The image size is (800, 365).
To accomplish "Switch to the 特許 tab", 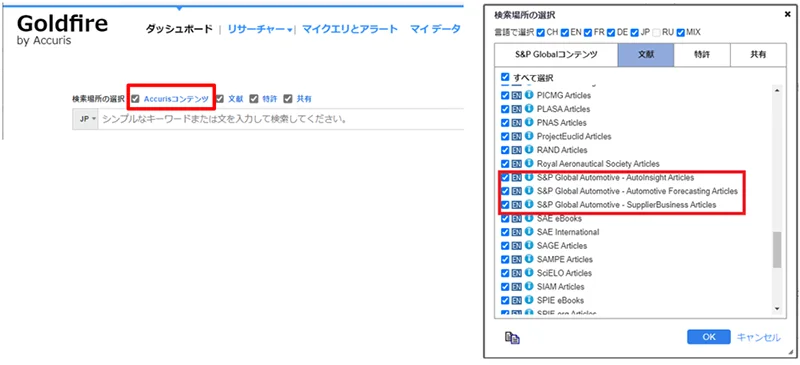I will (702, 55).
